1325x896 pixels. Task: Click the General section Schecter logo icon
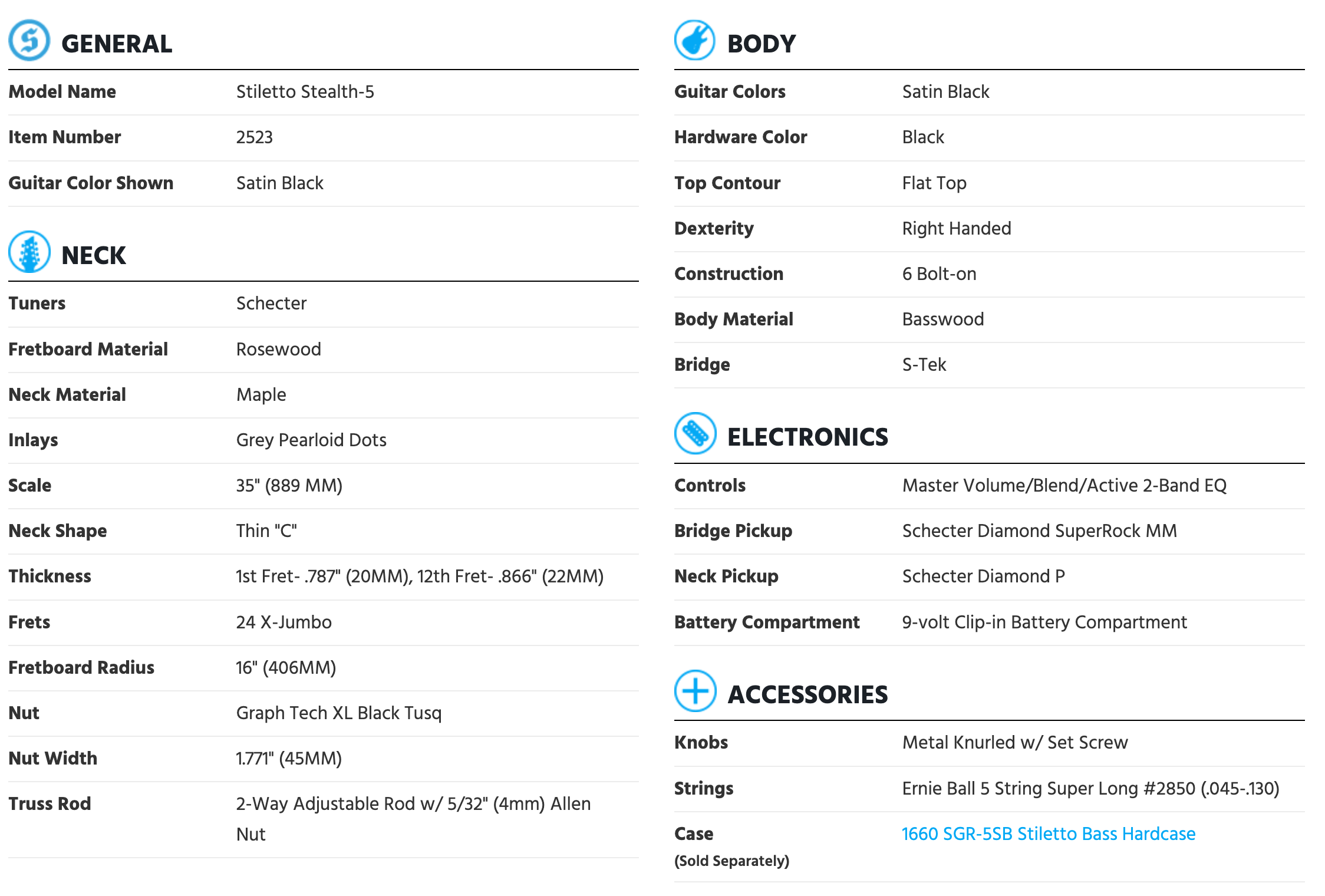(x=29, y=41)
